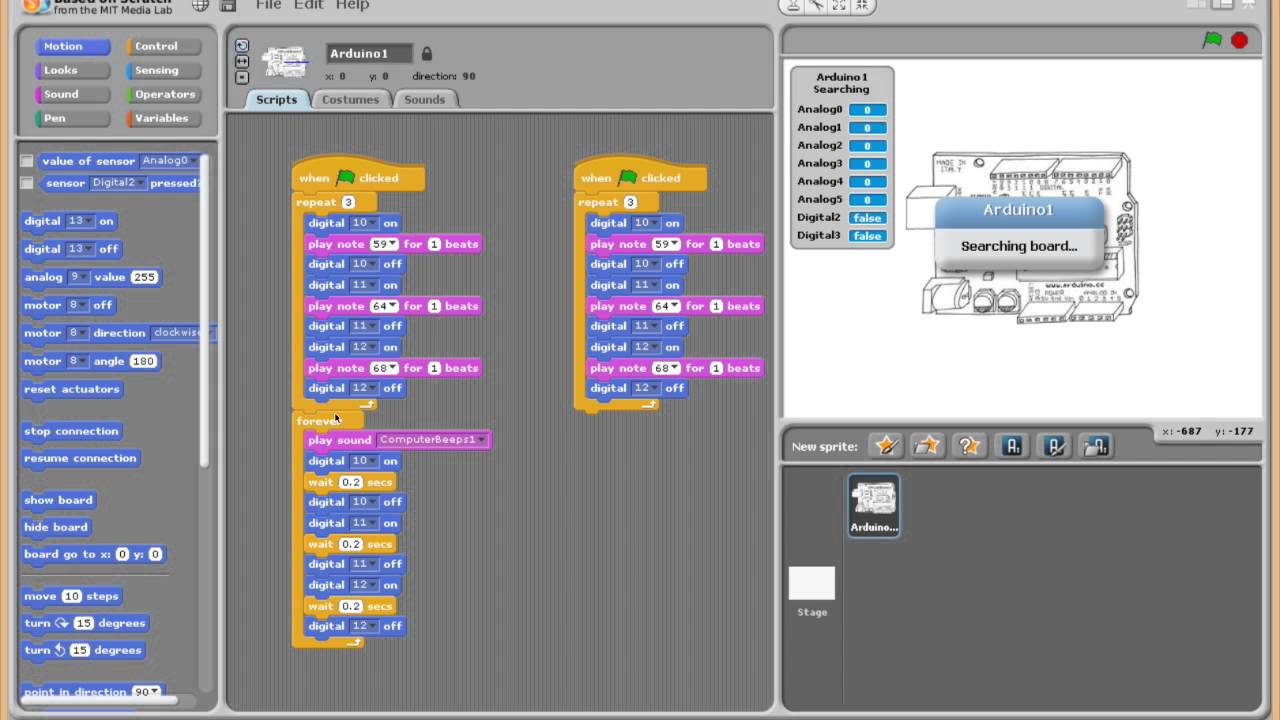This screenshot has width=1280, height=720.
Task: Click the Digital3 false readout on stage
Action: click(867, 236)
